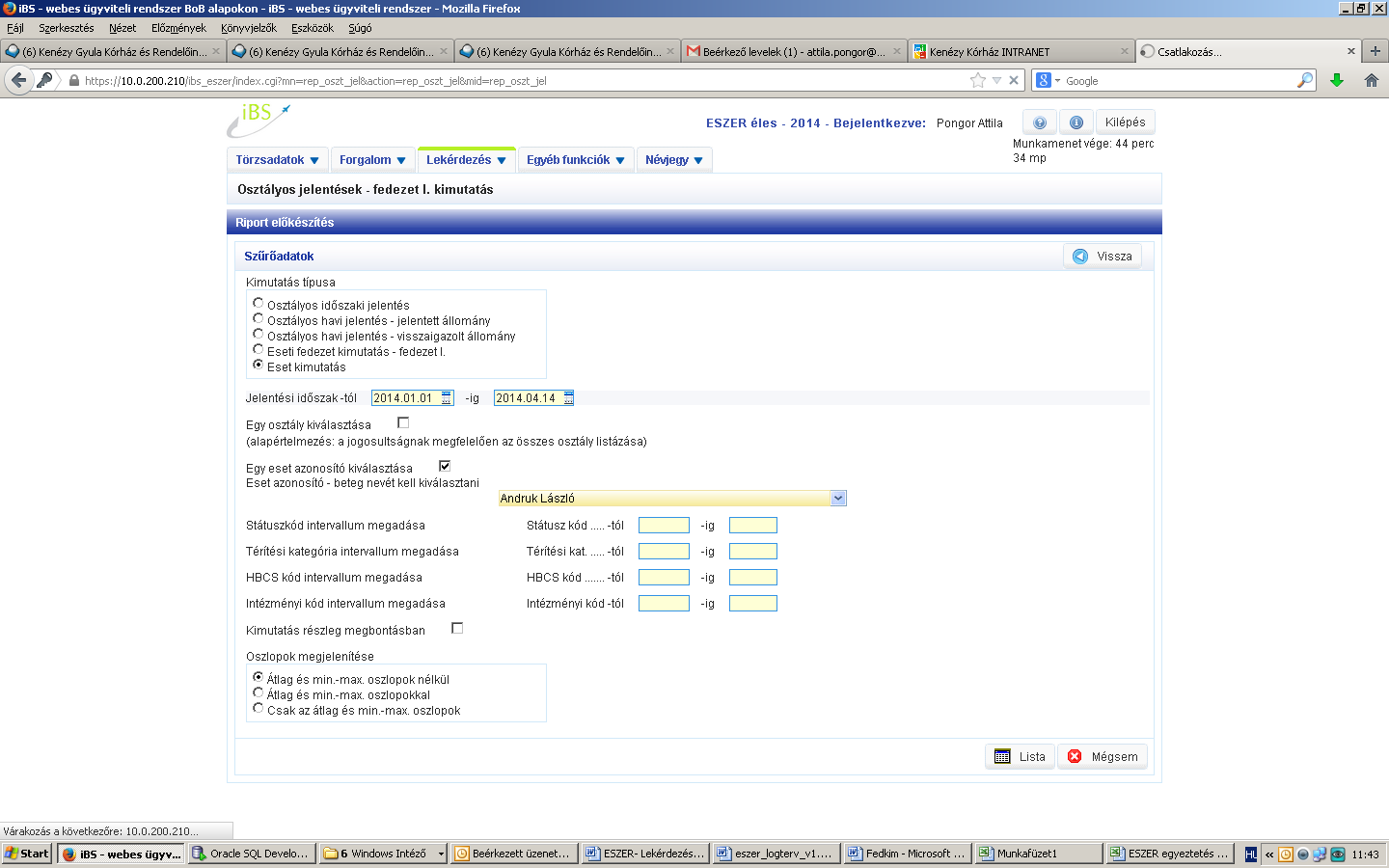Switch to Kenézy Kórház INTRANET tab
The width and height of the screenshot is (1389, 868).
[1021, 51]
